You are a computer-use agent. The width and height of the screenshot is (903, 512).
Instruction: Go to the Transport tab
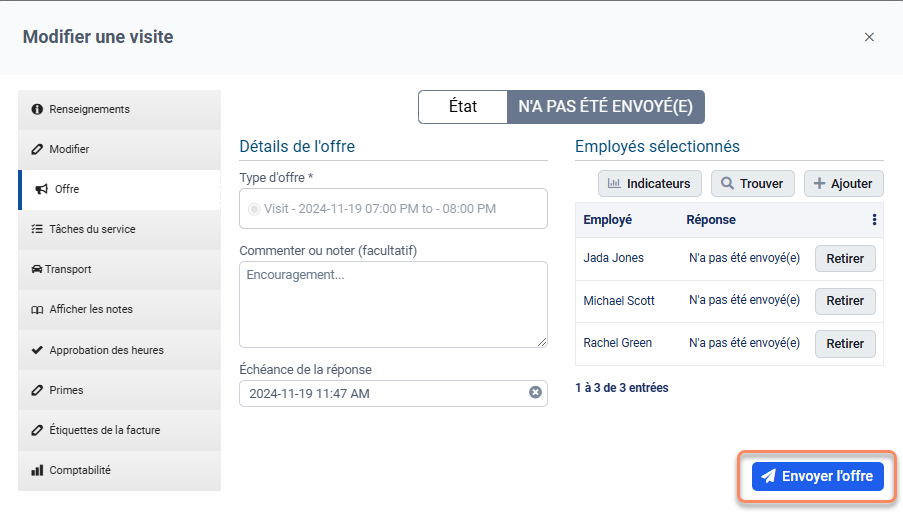point(119,269)
